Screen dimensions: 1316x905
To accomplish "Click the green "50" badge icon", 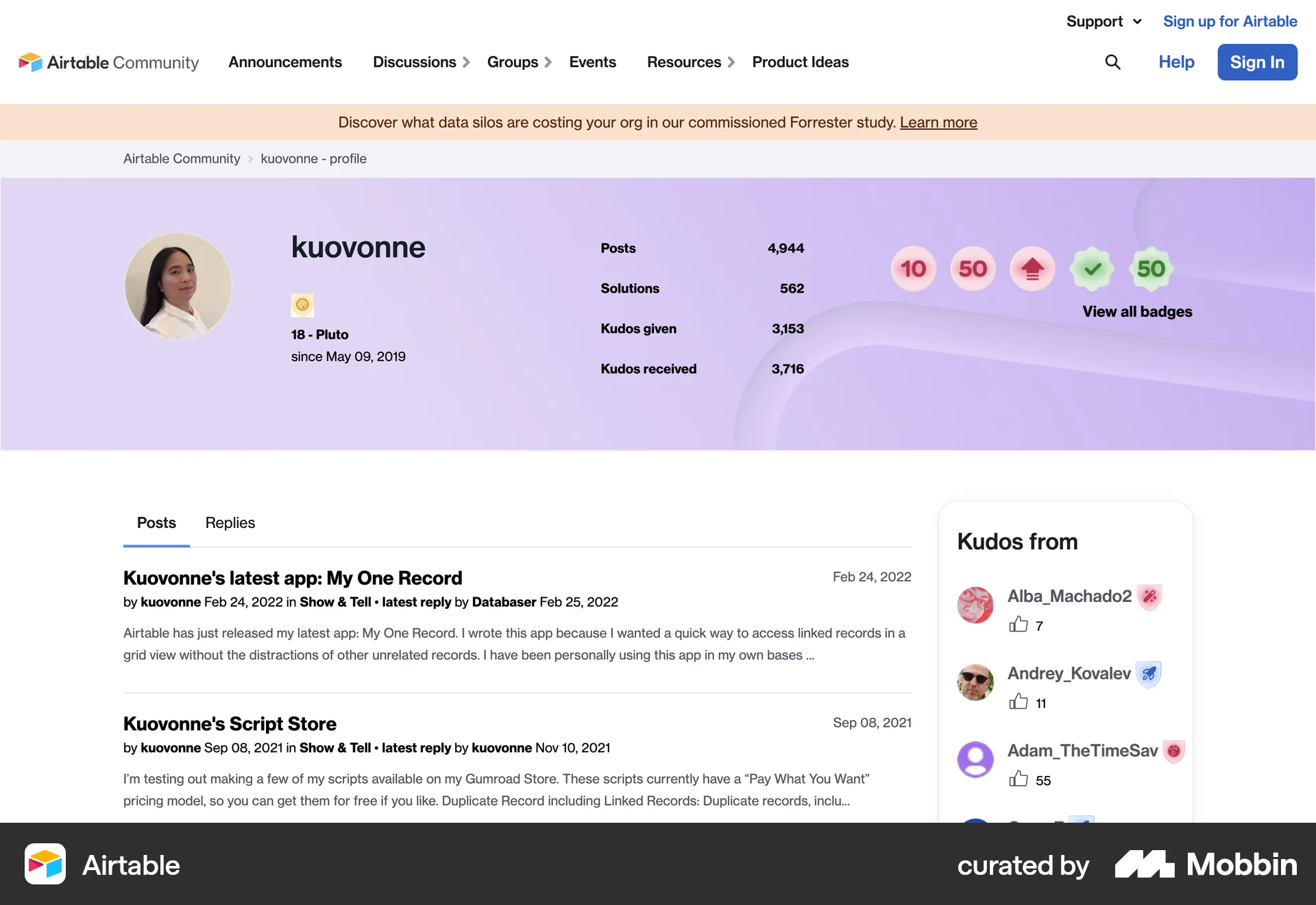I will point(1151,269).
